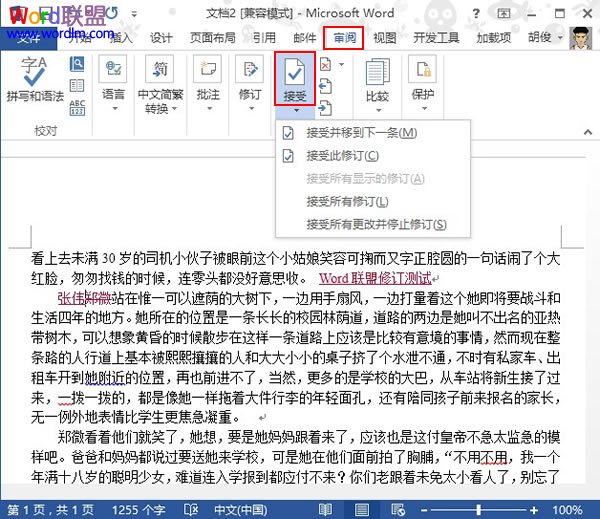600x519 pixels.
Task: Open the 修订 track changes button
Action: coord(249,83)
